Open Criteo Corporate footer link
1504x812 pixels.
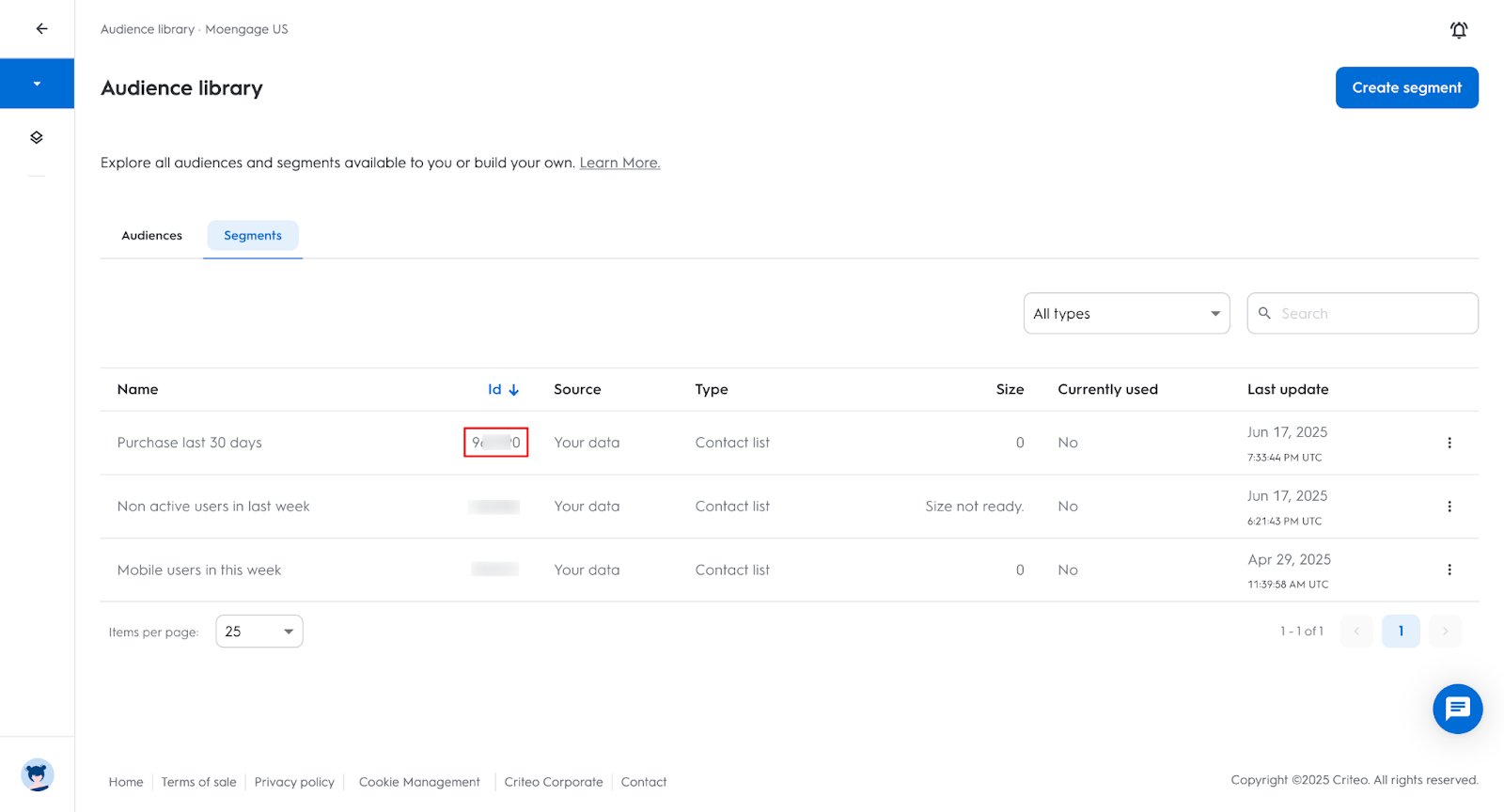(554, 782)
